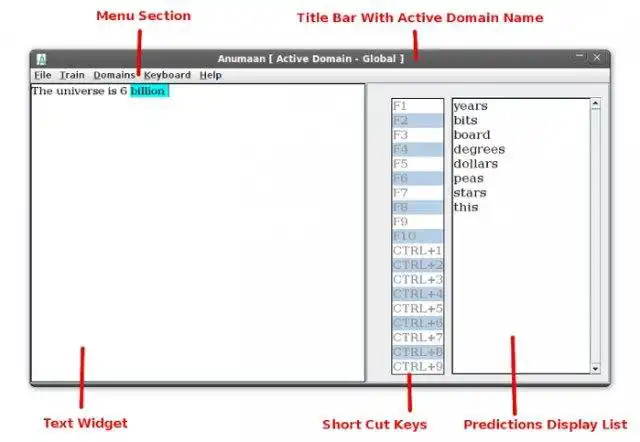Click the F4 shortcut key row
Viewport: 640px width, 442px height.
point(418,149)
